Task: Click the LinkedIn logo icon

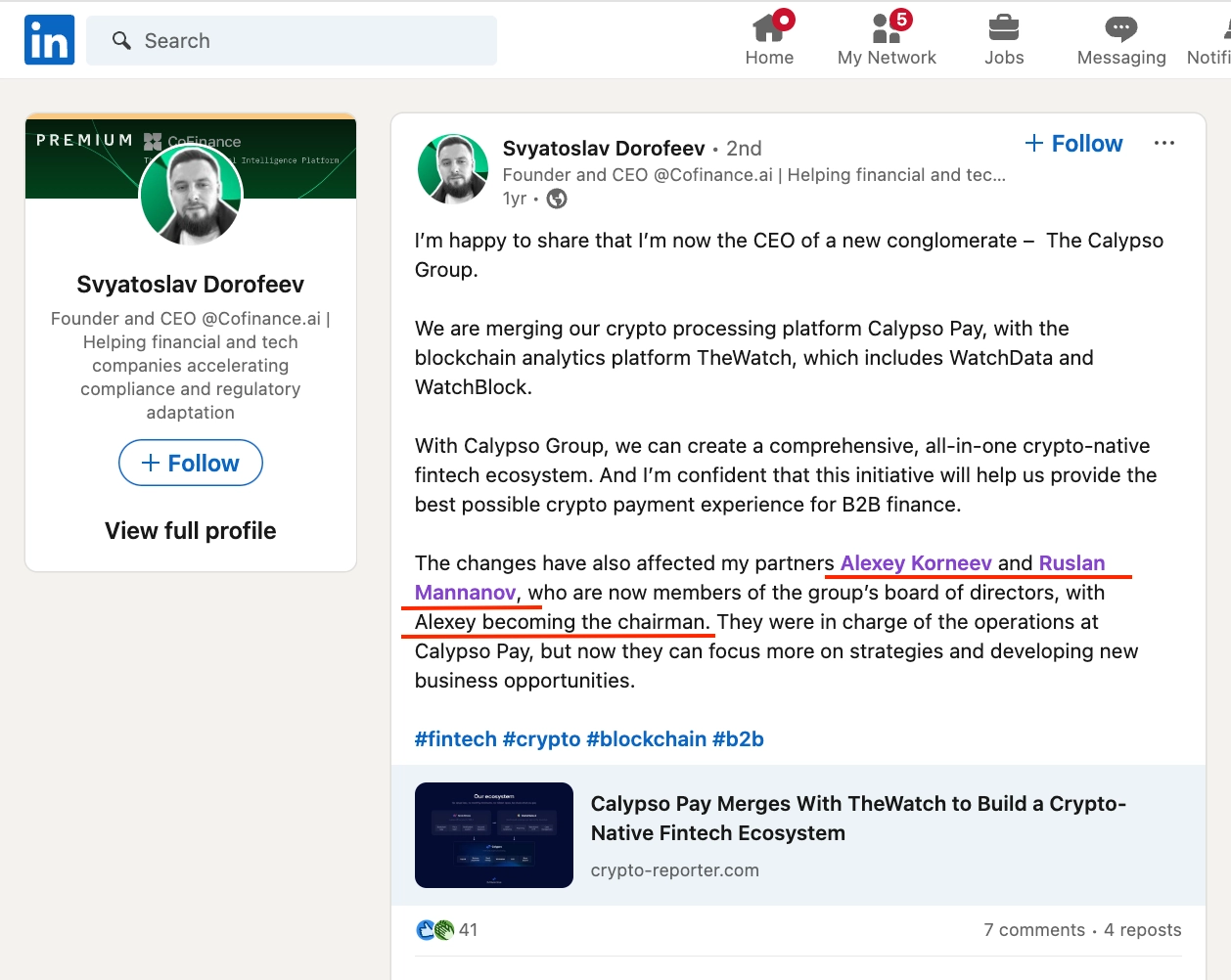Action: click(49, 40)
